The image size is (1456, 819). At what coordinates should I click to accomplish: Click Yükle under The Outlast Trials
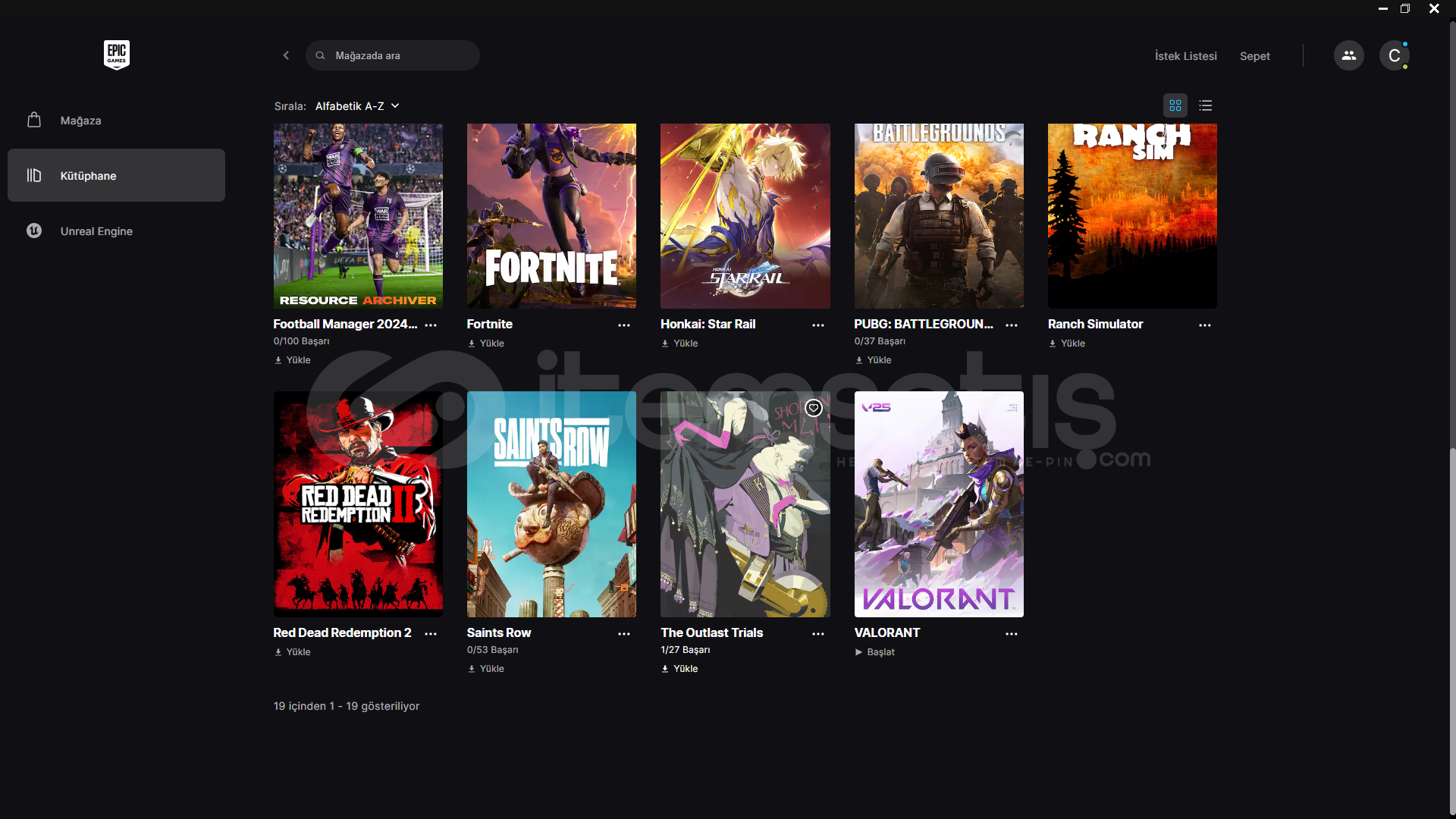click(x=679, y=669)
